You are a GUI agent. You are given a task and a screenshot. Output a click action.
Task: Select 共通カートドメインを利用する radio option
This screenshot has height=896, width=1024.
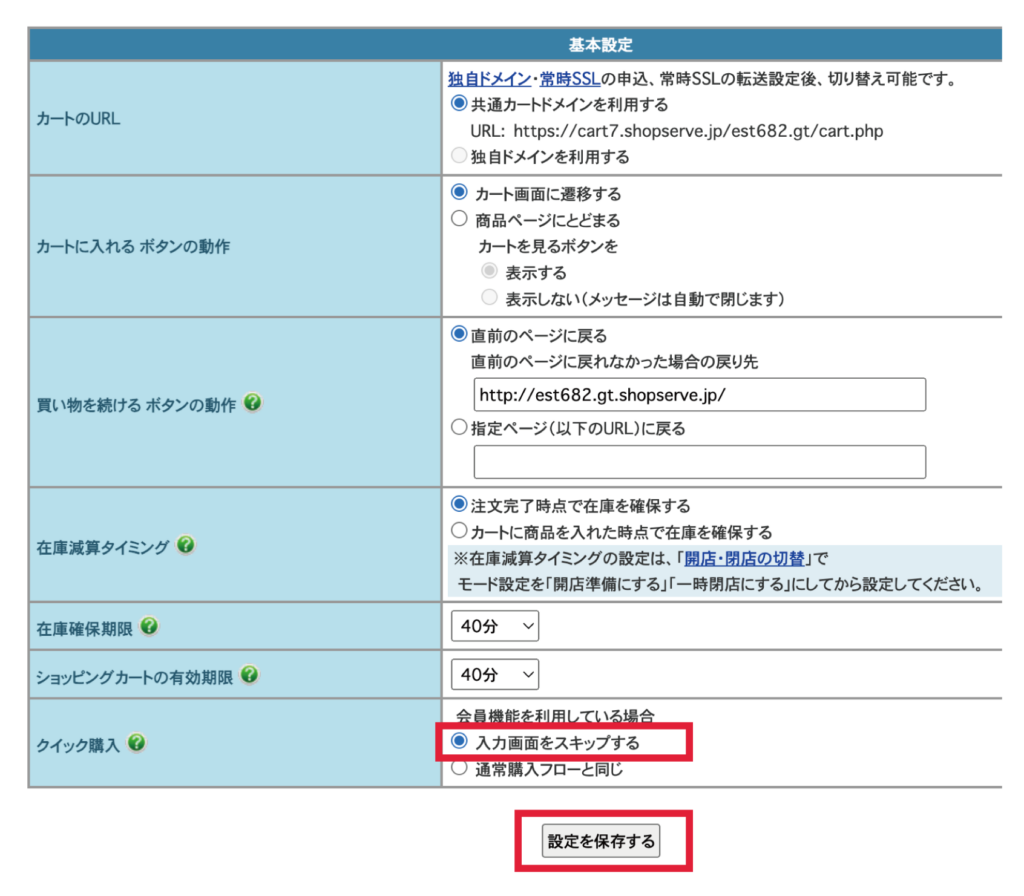tap(459, 104)
